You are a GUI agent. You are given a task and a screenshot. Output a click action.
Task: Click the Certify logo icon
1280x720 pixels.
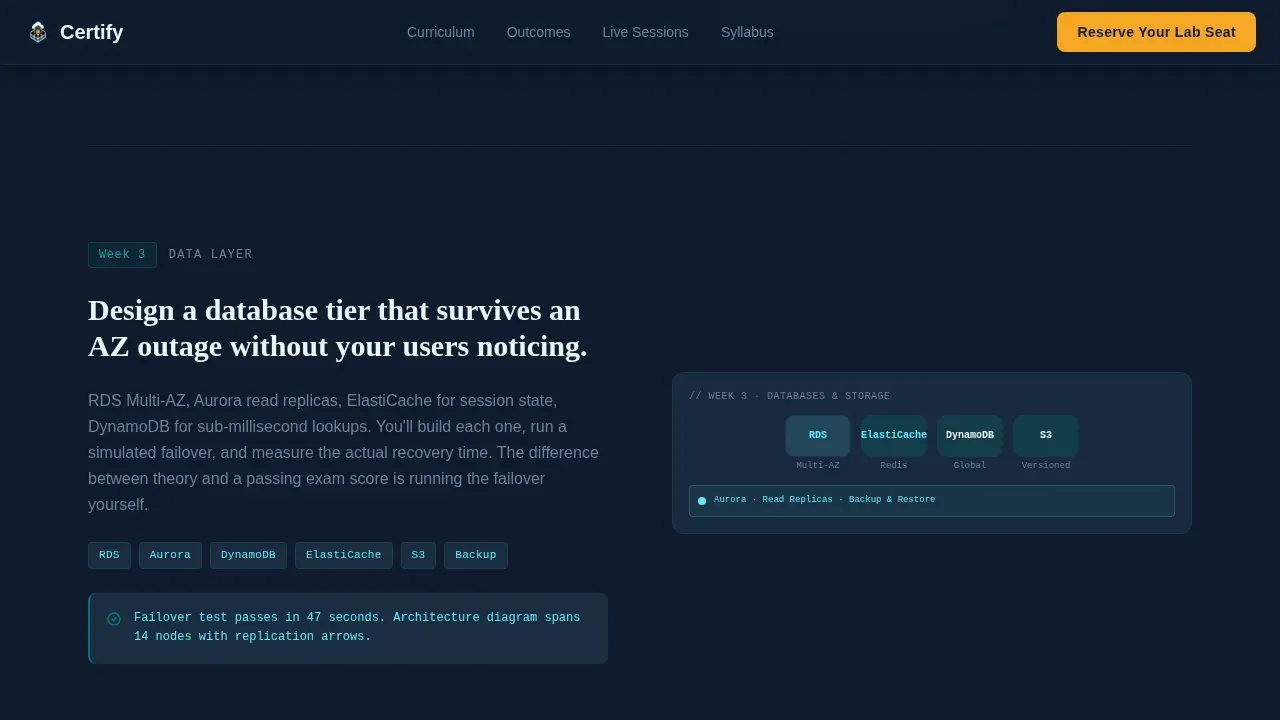(x=38, y=32)
